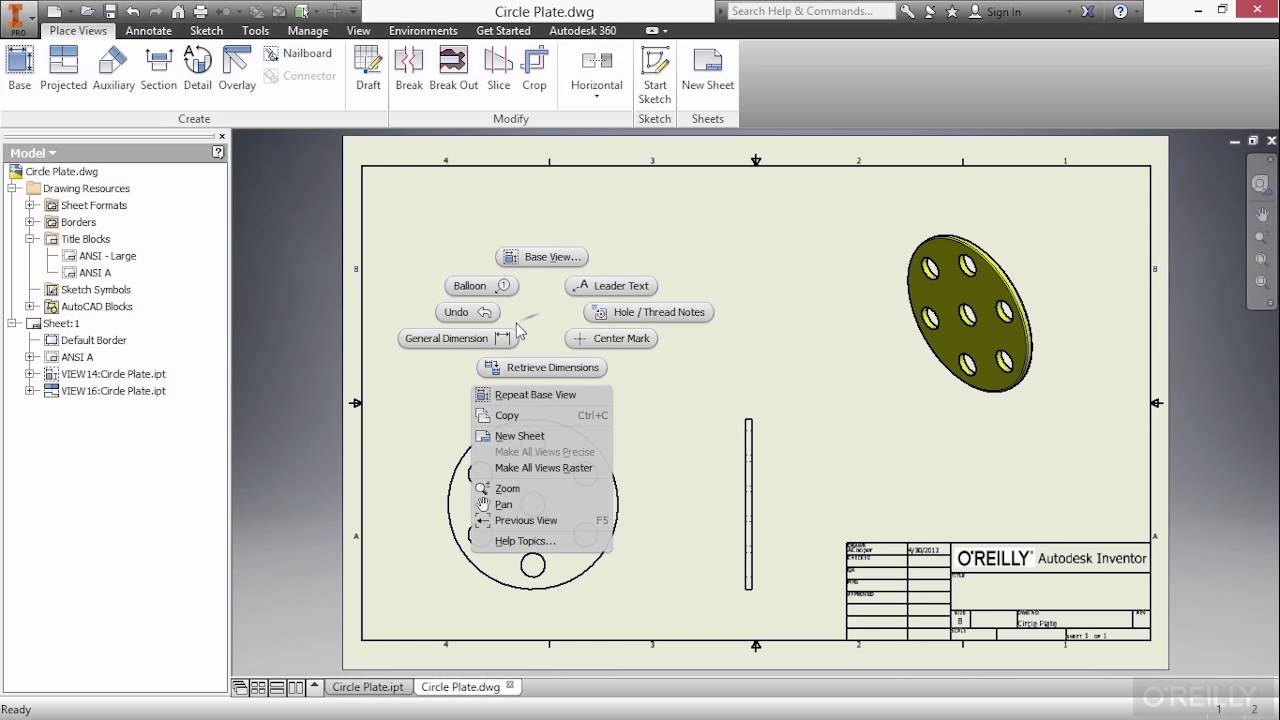Close the Model browser panel
The width and height of the screenshot is (1280, 720).
[222, 136]
